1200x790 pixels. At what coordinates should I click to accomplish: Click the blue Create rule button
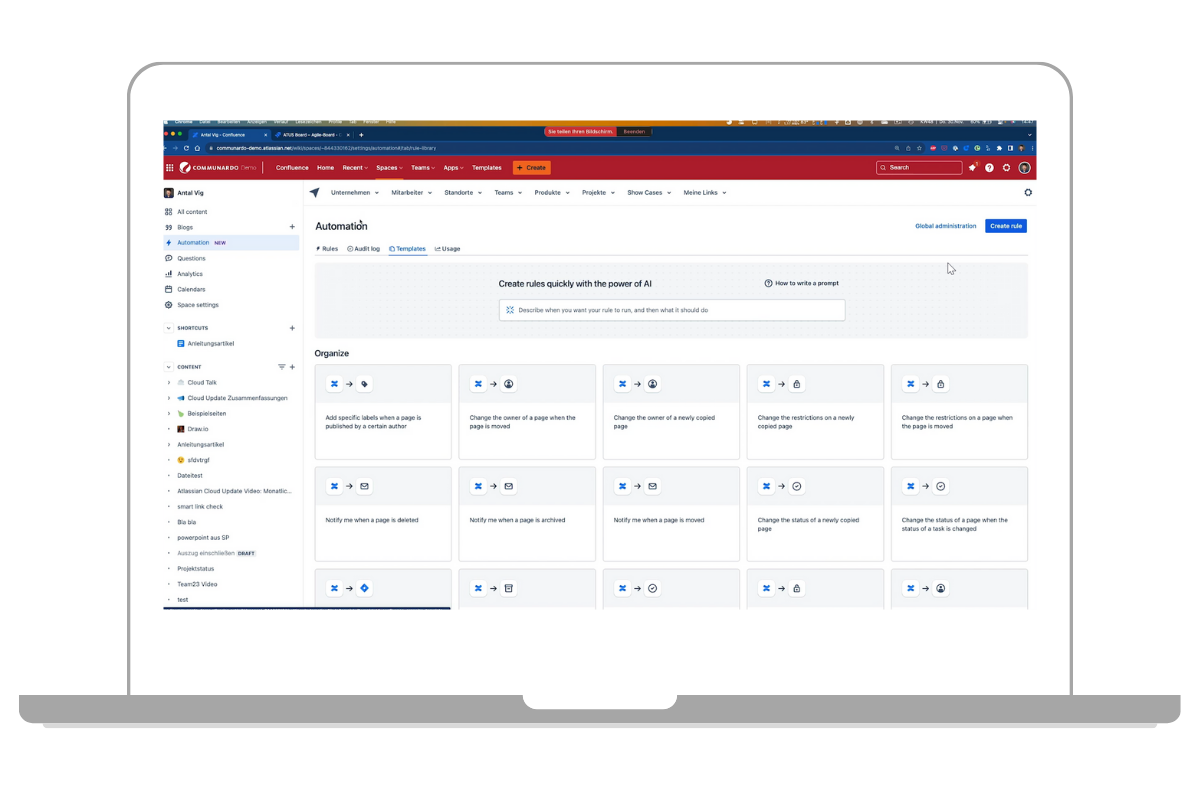pos(1005,226)
